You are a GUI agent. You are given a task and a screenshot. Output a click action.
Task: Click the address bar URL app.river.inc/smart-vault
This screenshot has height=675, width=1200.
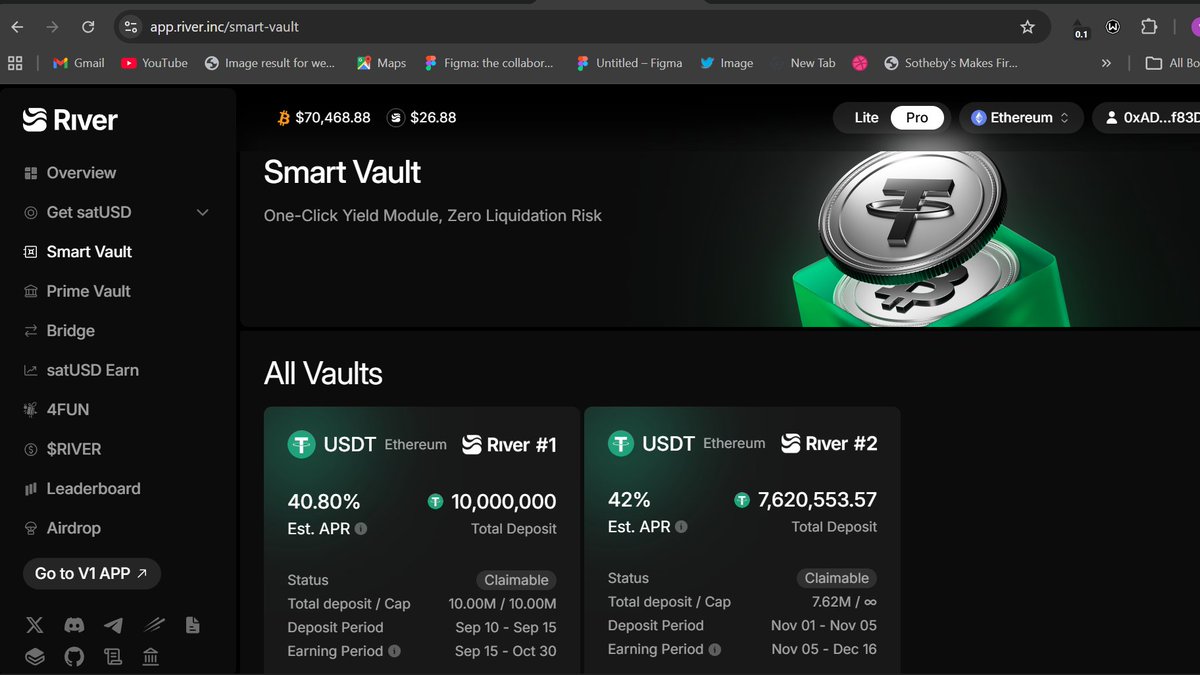click(x=224, y=27)
